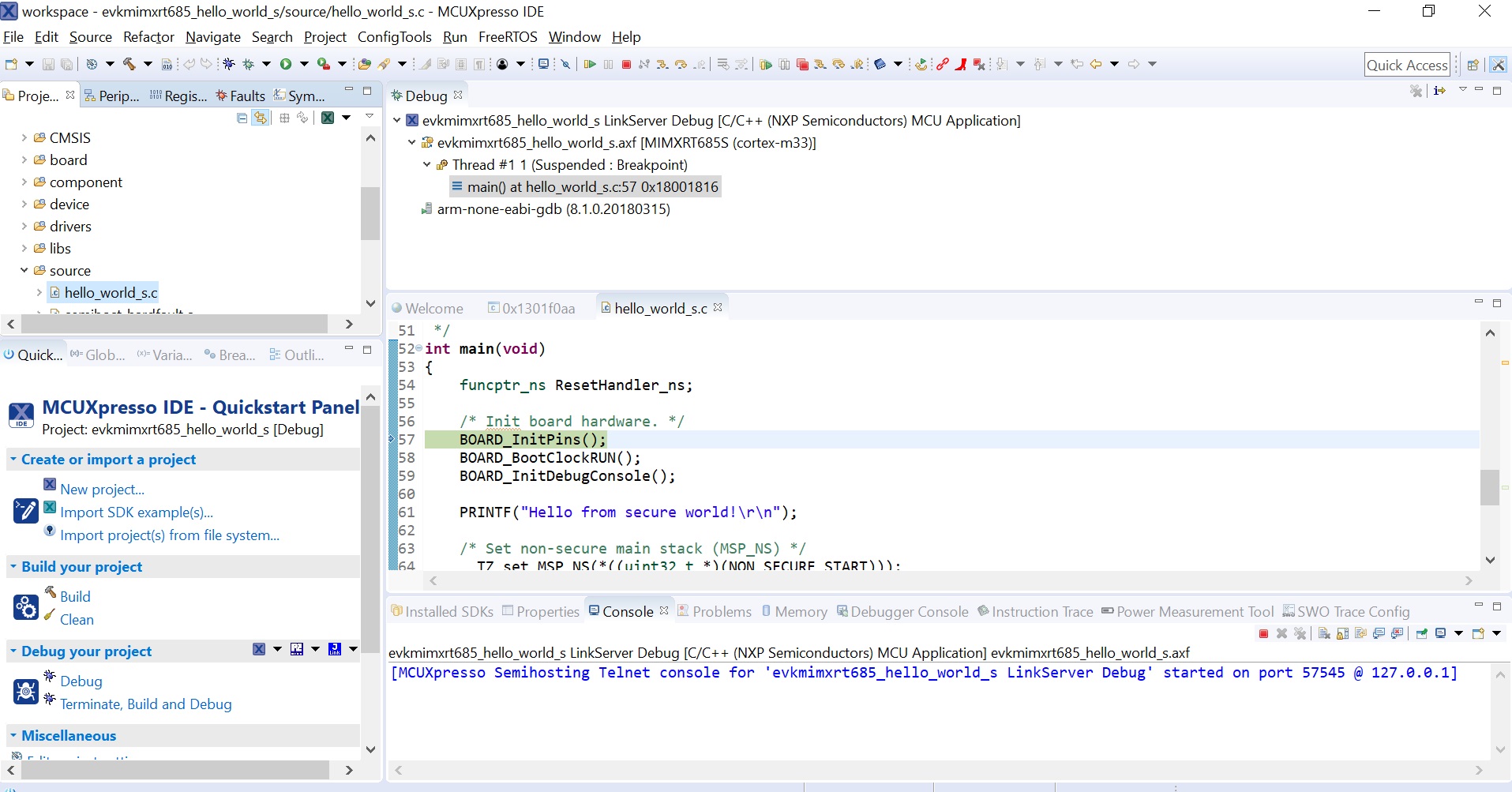
Task: Click 'Terminate, Build and Debug' link
Action: tap(146, 704)
